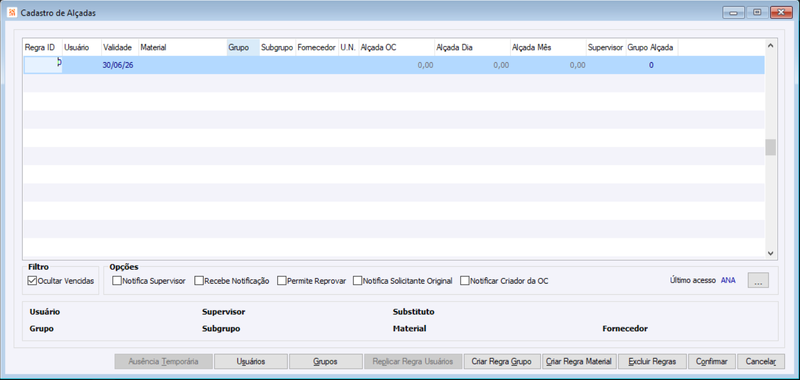Check the Permite Reprovar option

click(x=282, y=281)
